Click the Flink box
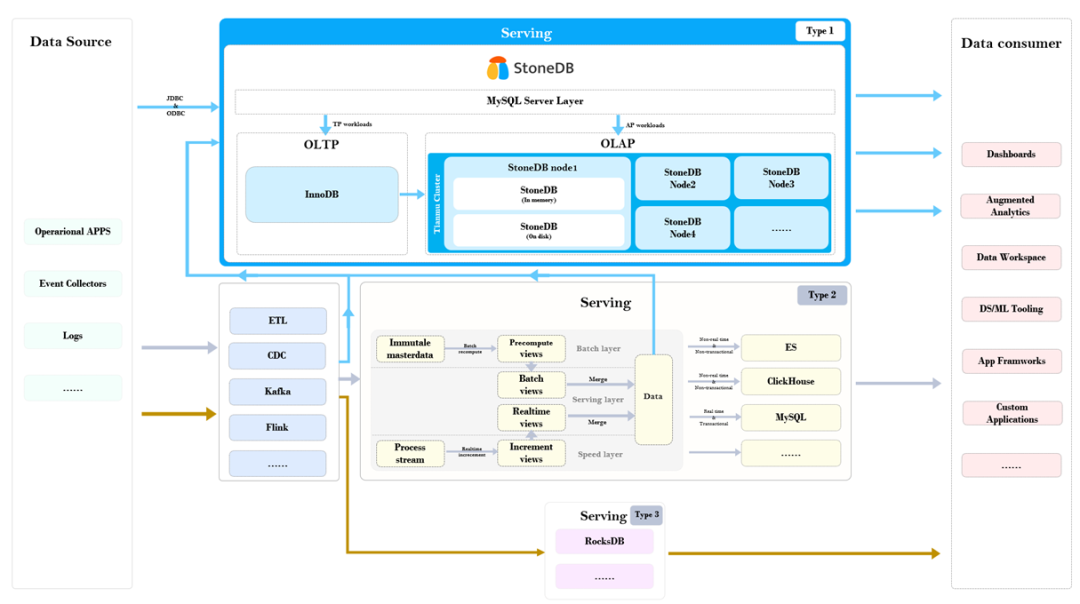This screenshot has height=604, width=1080. click(x=277, y=428)
